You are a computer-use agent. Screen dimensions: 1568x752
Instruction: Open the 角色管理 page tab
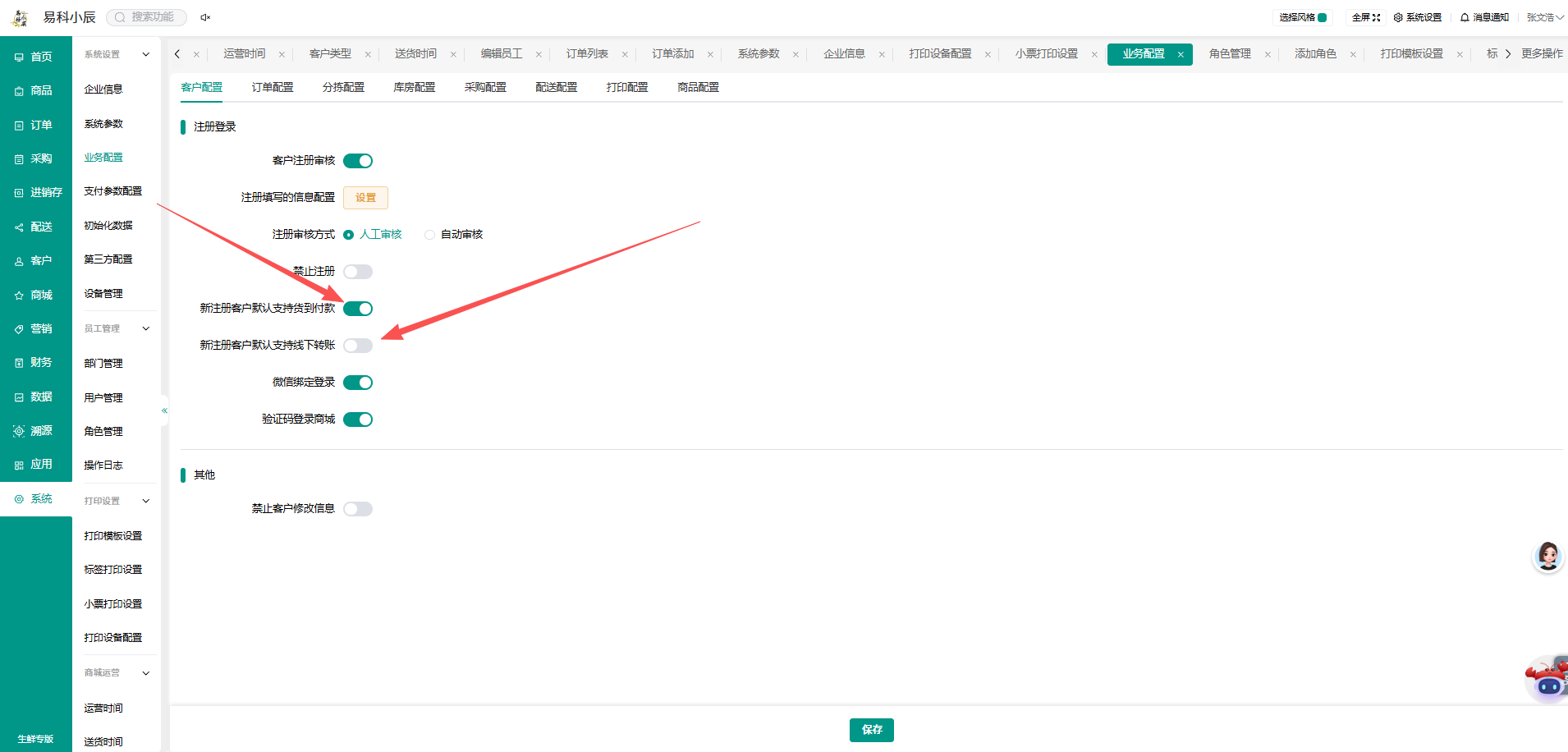1230,54
